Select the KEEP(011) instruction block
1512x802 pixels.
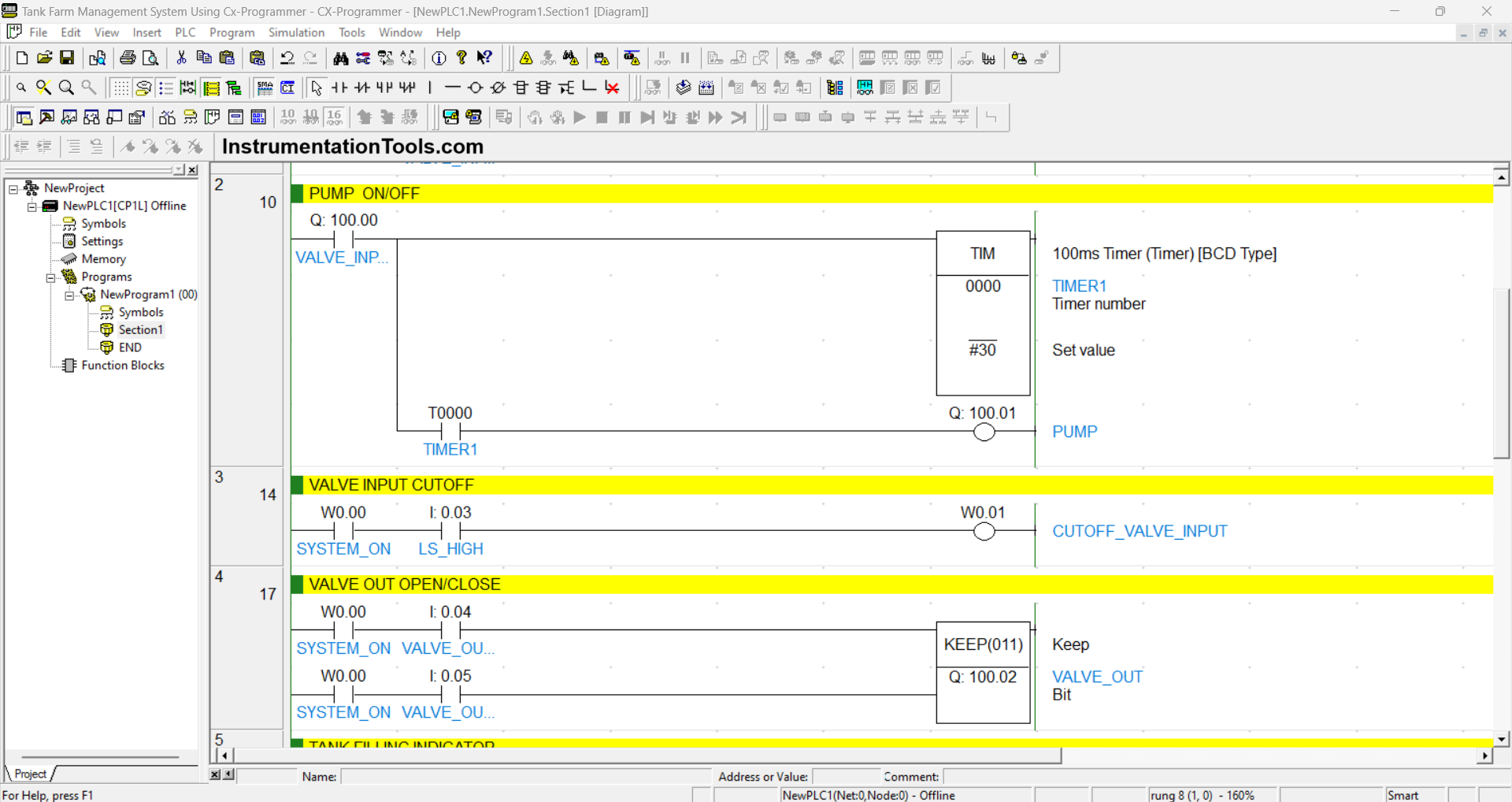pyautogui.click(x=983, y=673)
